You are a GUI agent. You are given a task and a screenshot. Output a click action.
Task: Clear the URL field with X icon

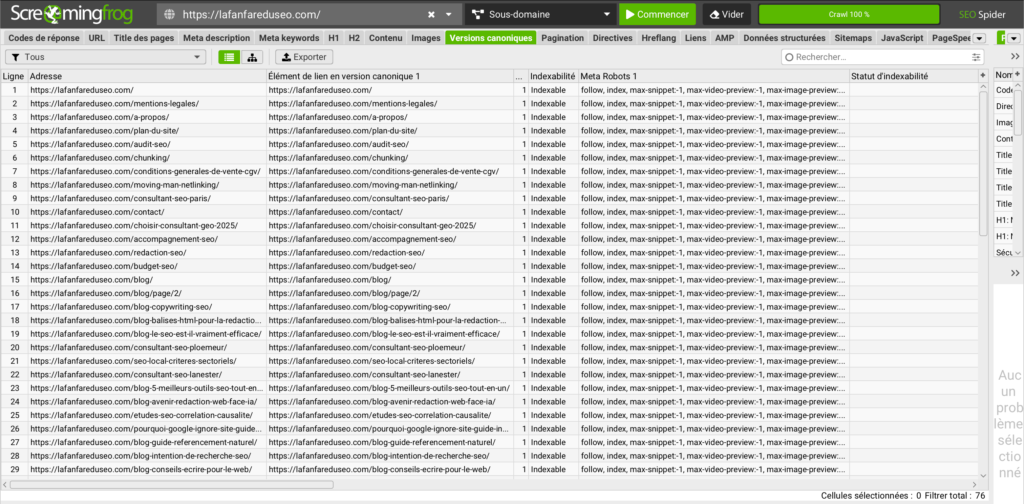(x=431, y=15)
